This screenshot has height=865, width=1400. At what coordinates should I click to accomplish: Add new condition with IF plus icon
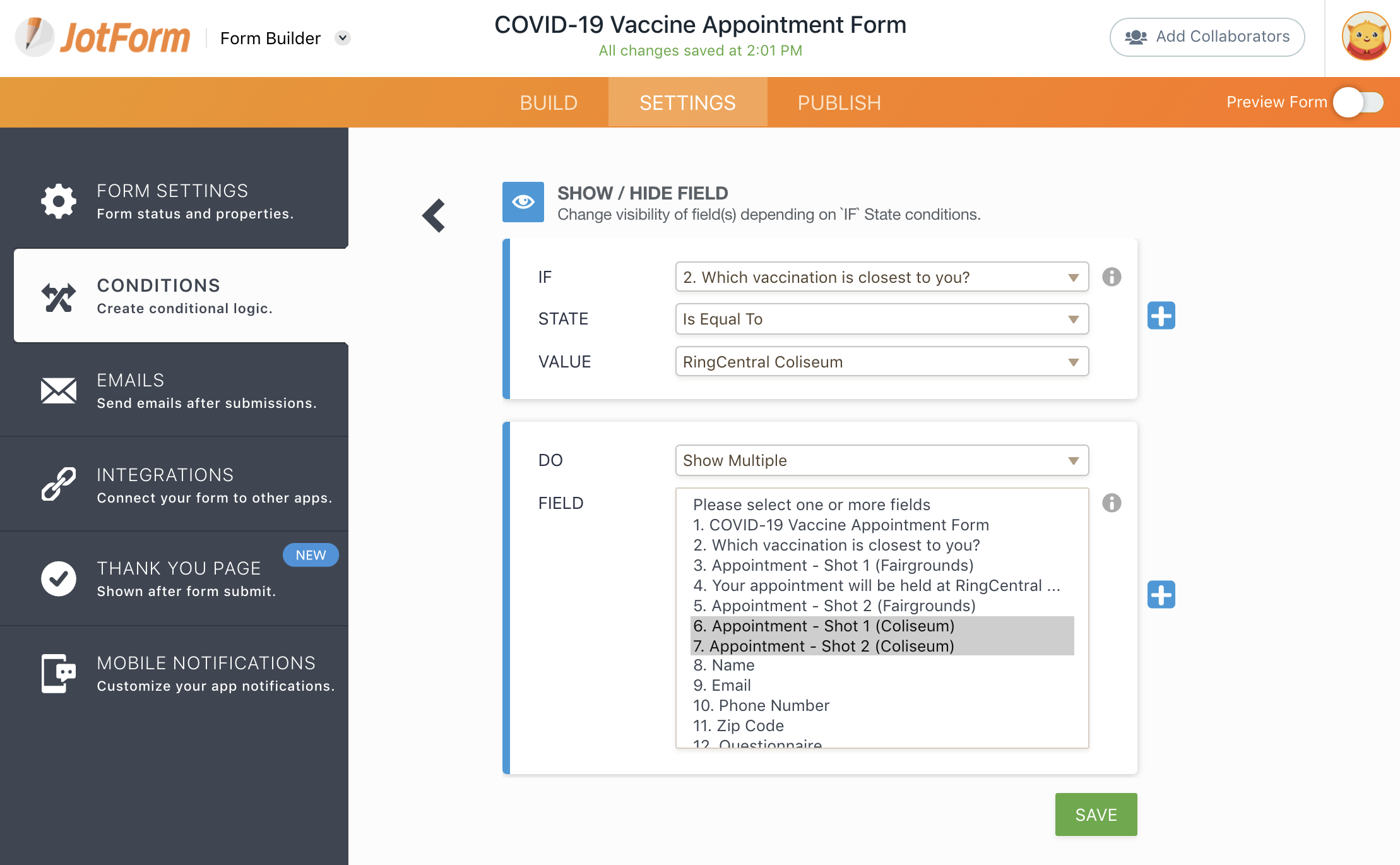1161,316
